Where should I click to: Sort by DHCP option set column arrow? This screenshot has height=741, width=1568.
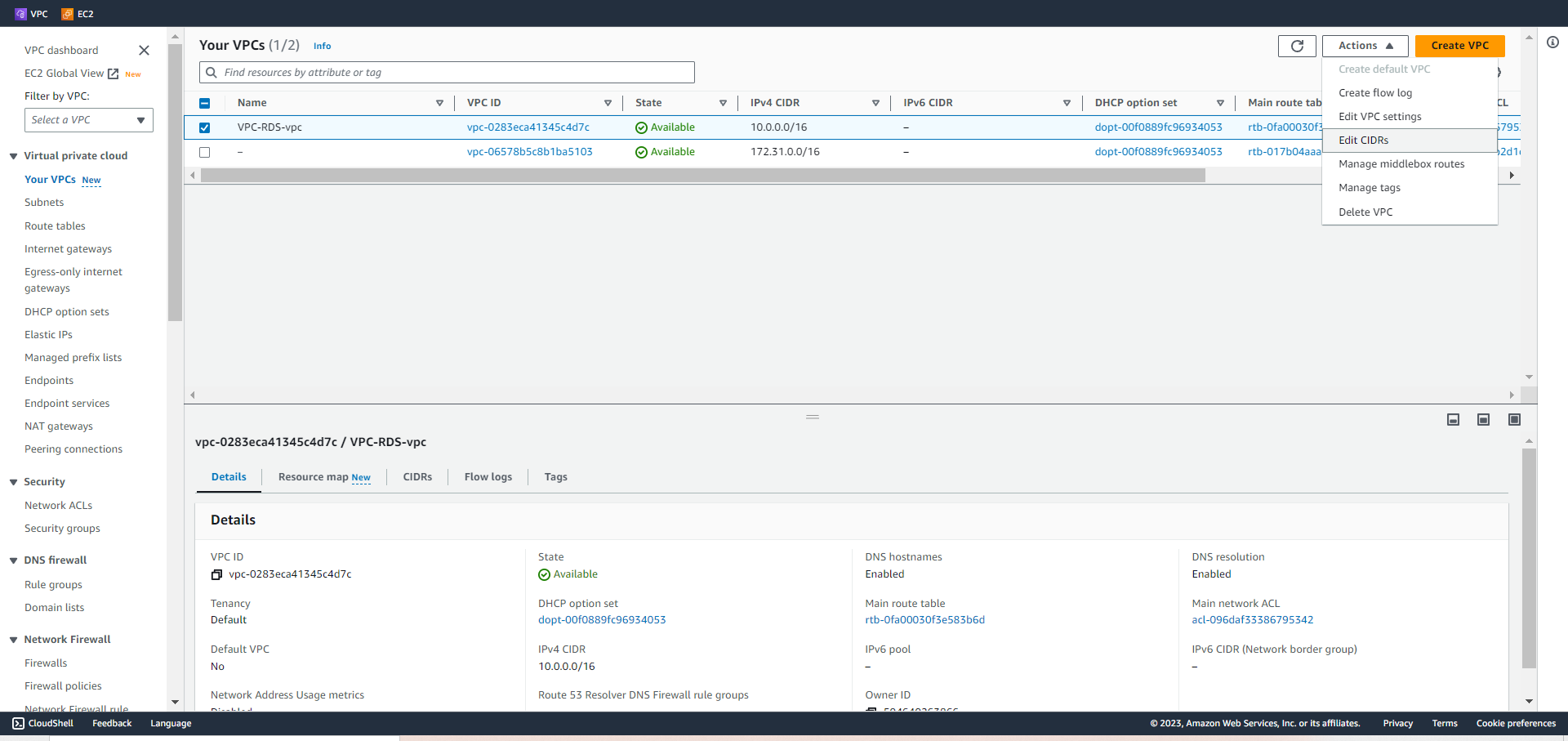tap(1220, 103)
